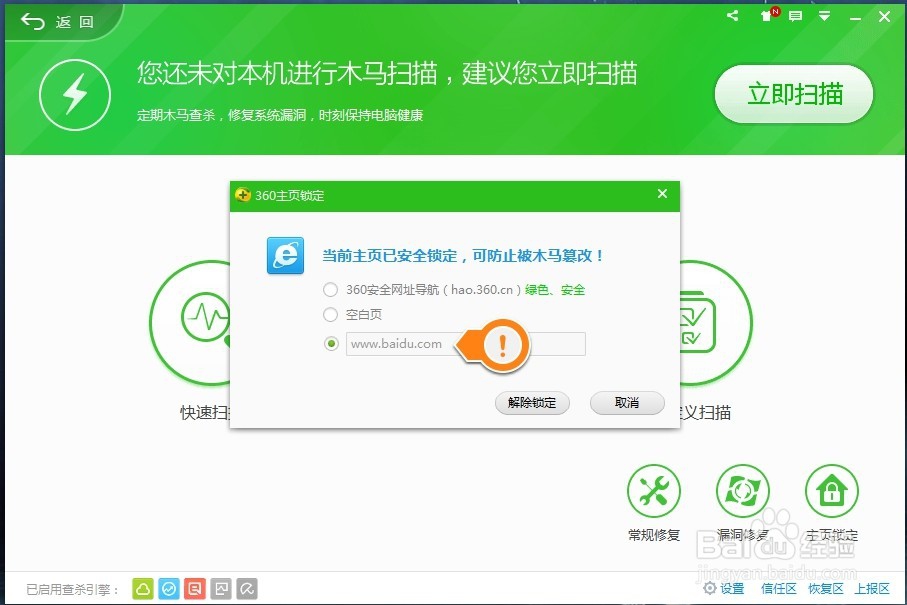Click the www.baidu.com homepage input field
The image size is (907, 605).
click(x=466, y=344)
